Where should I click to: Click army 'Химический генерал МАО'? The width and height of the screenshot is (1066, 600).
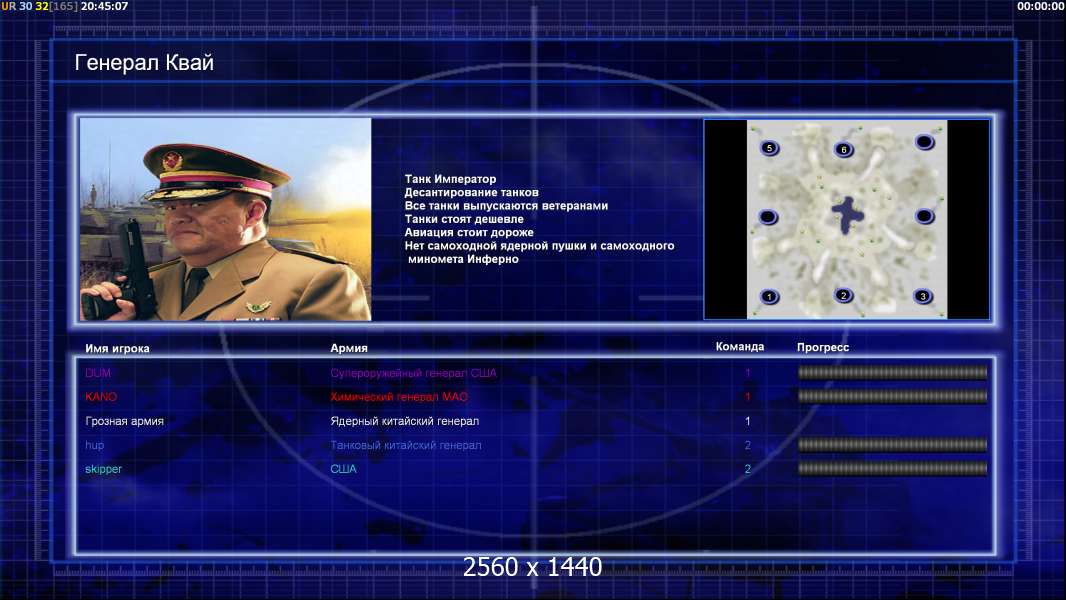point(399,397)
